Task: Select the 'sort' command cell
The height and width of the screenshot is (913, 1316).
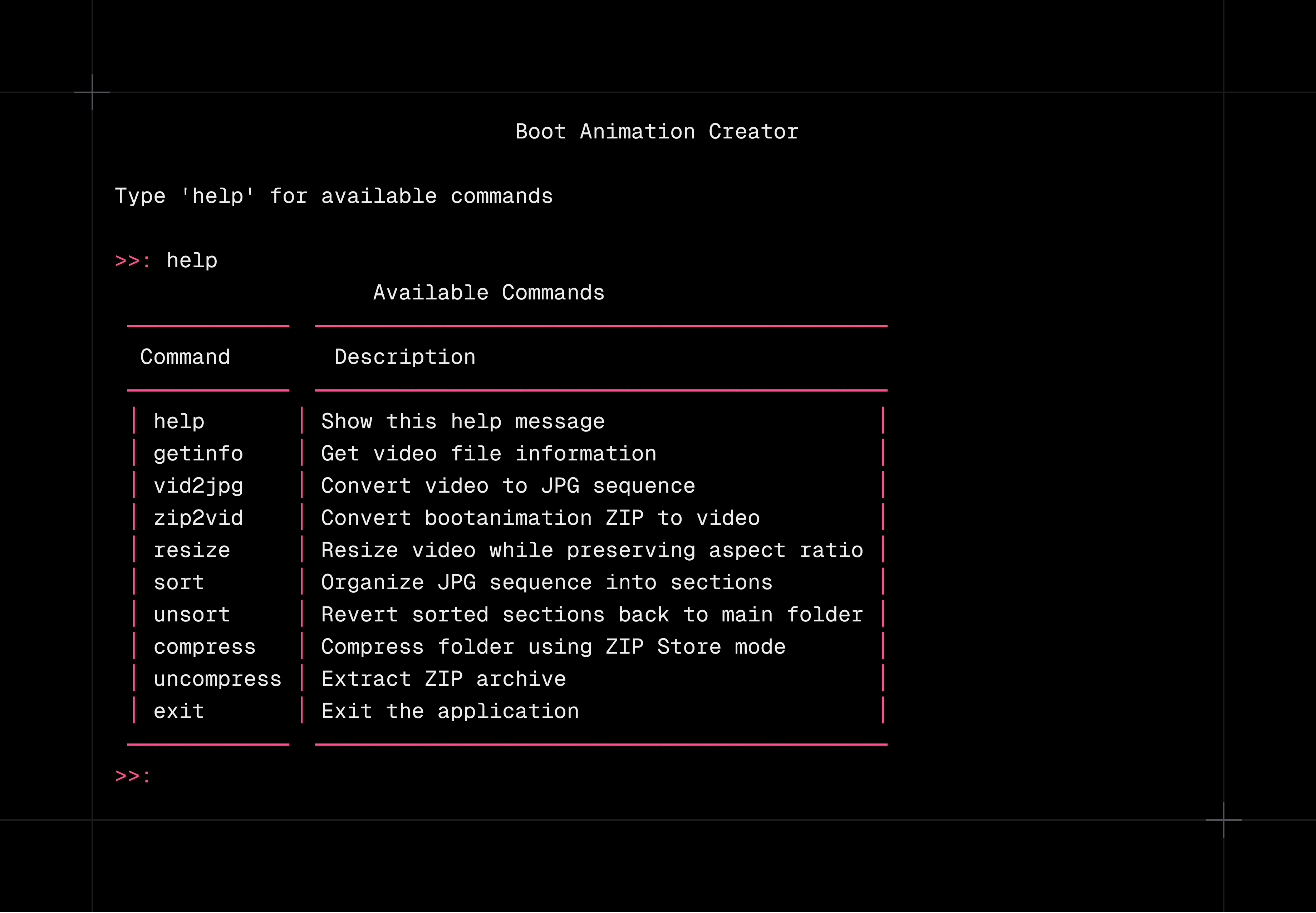Action: tap(179, 582)
